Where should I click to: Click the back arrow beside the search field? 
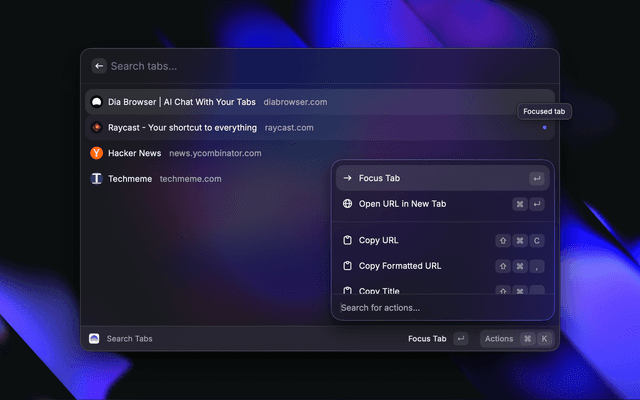pyautogui.click(x=99, y=66)
